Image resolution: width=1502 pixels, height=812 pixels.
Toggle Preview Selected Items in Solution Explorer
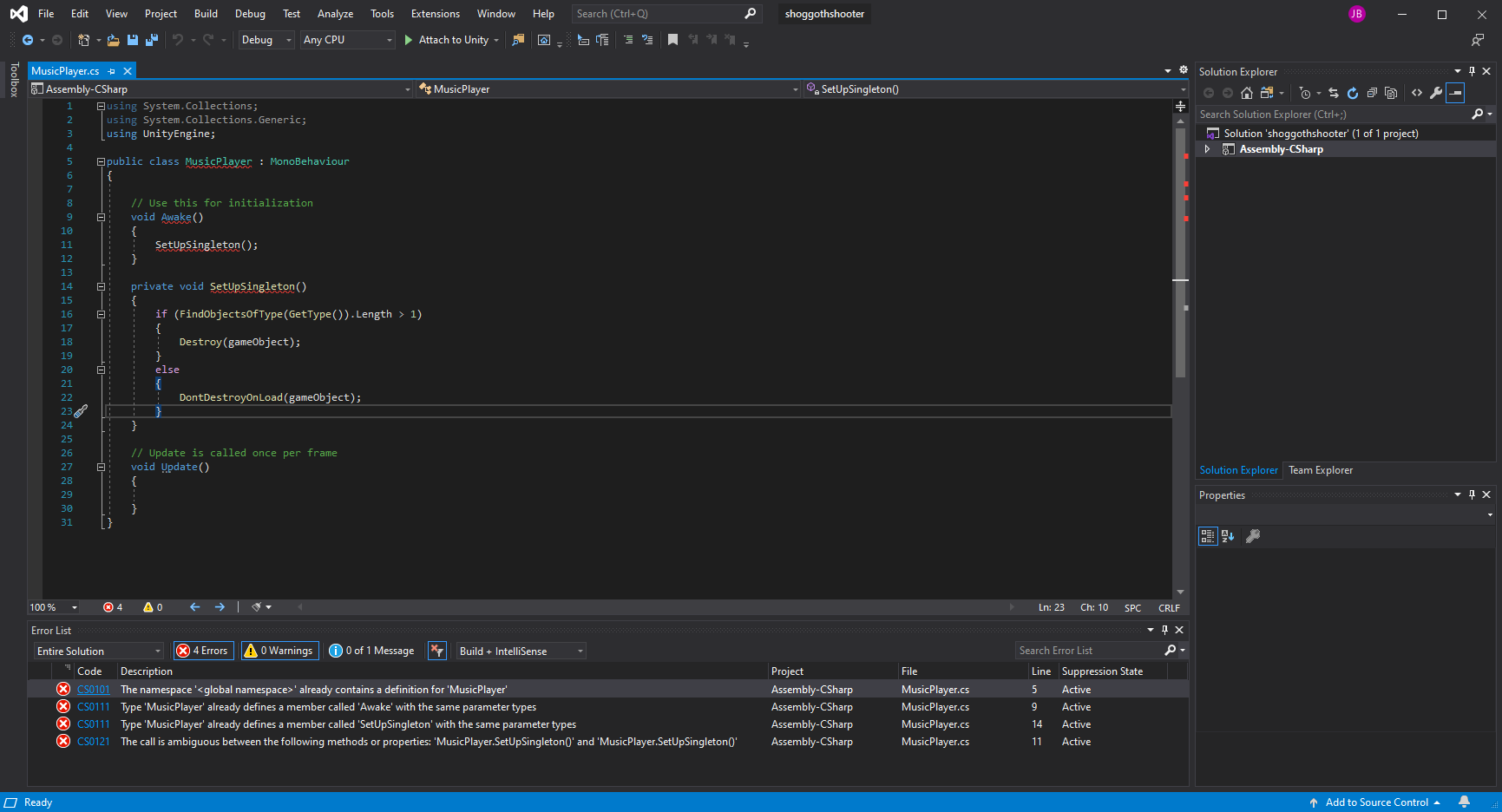pyautogui.click(x=1455, y=93)
